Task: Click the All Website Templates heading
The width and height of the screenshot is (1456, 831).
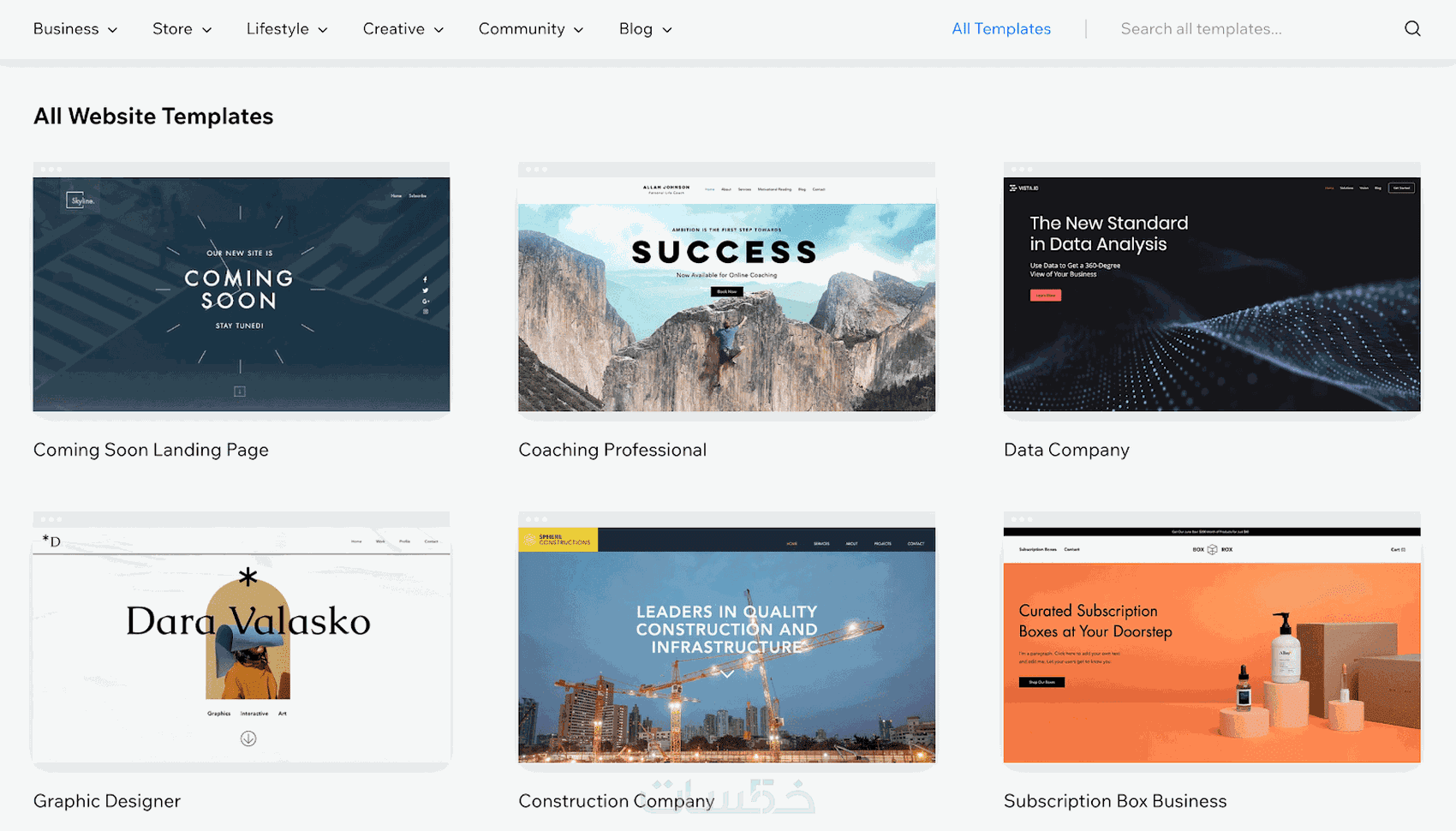Action: pos(153,117)
